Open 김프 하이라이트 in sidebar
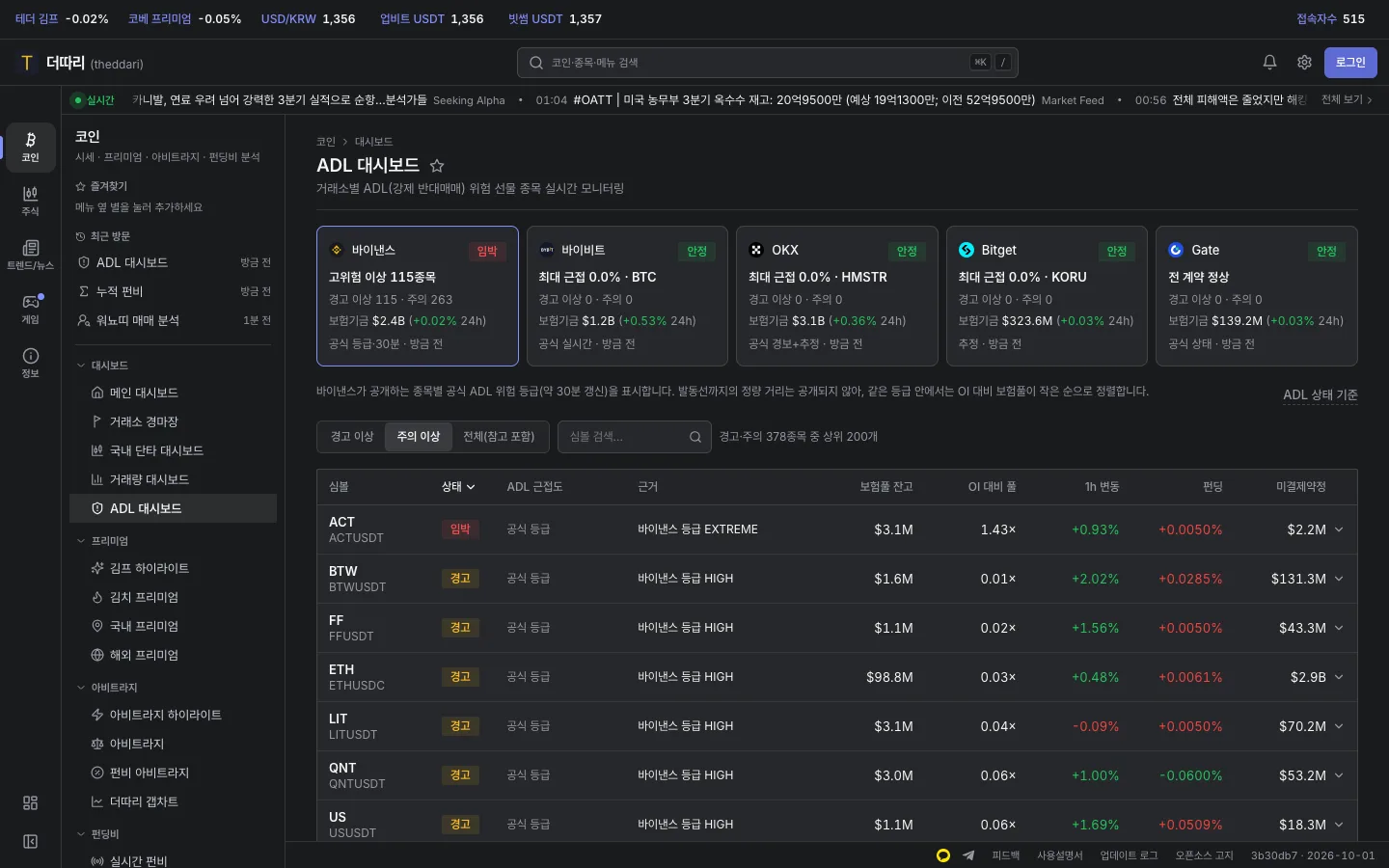This screenshot has height=868, width=1389. click(x=174, y=568)
